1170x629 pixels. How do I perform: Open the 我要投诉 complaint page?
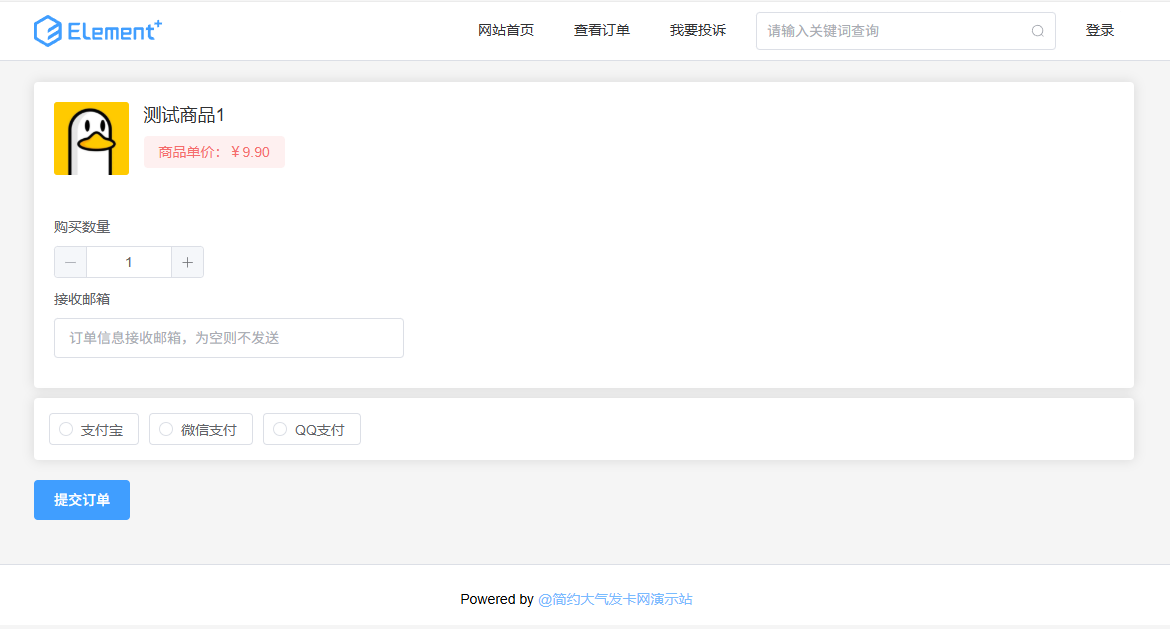point(697,31)
